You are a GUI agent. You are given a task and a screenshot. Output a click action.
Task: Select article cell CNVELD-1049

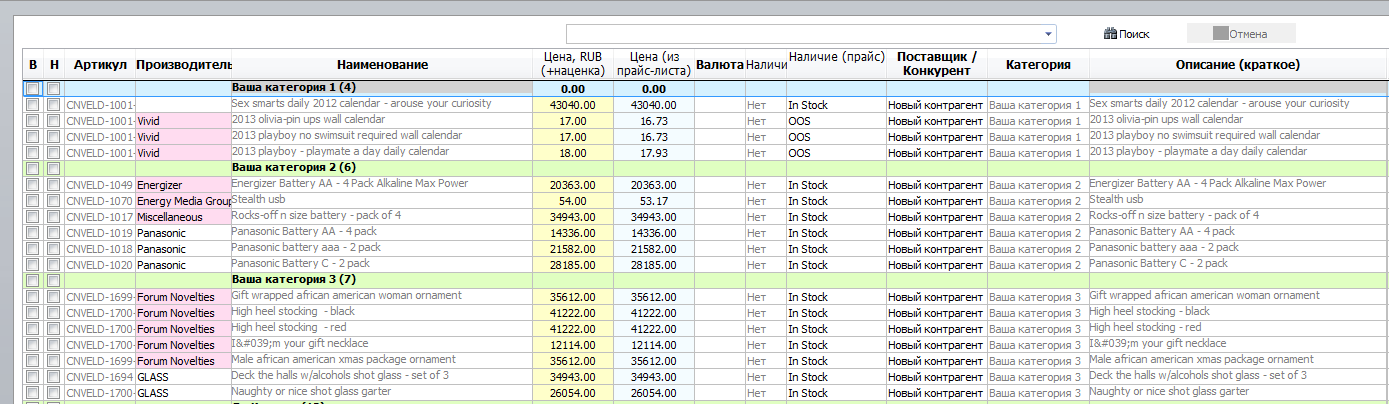click(x=99, y=185)
